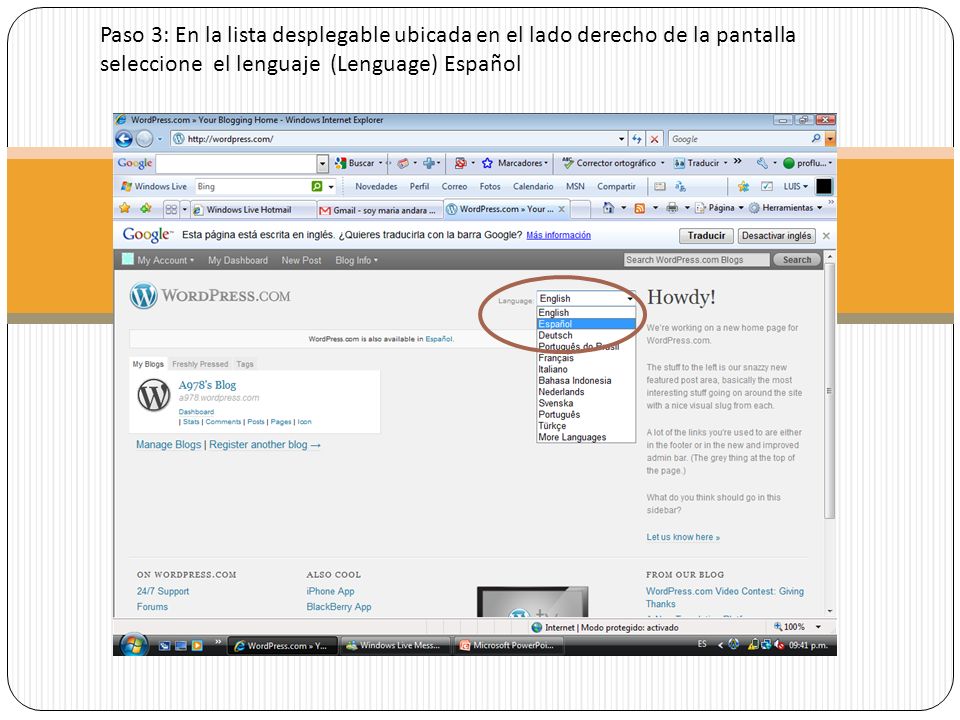Click the magnifier in the Google search box
The image size is (960, 720).
816,139
